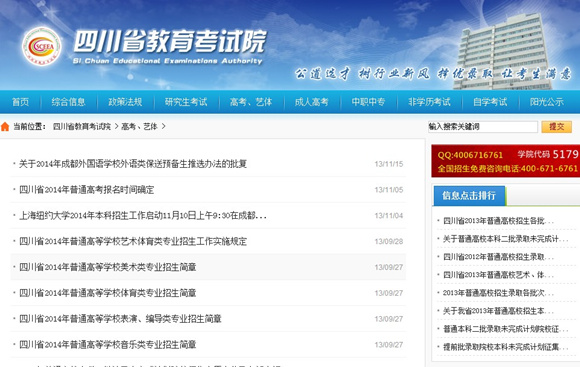This screenshot has height=367, width=580.
Task: Click date 13/11/05 in article list
Action: coord(389,190)
